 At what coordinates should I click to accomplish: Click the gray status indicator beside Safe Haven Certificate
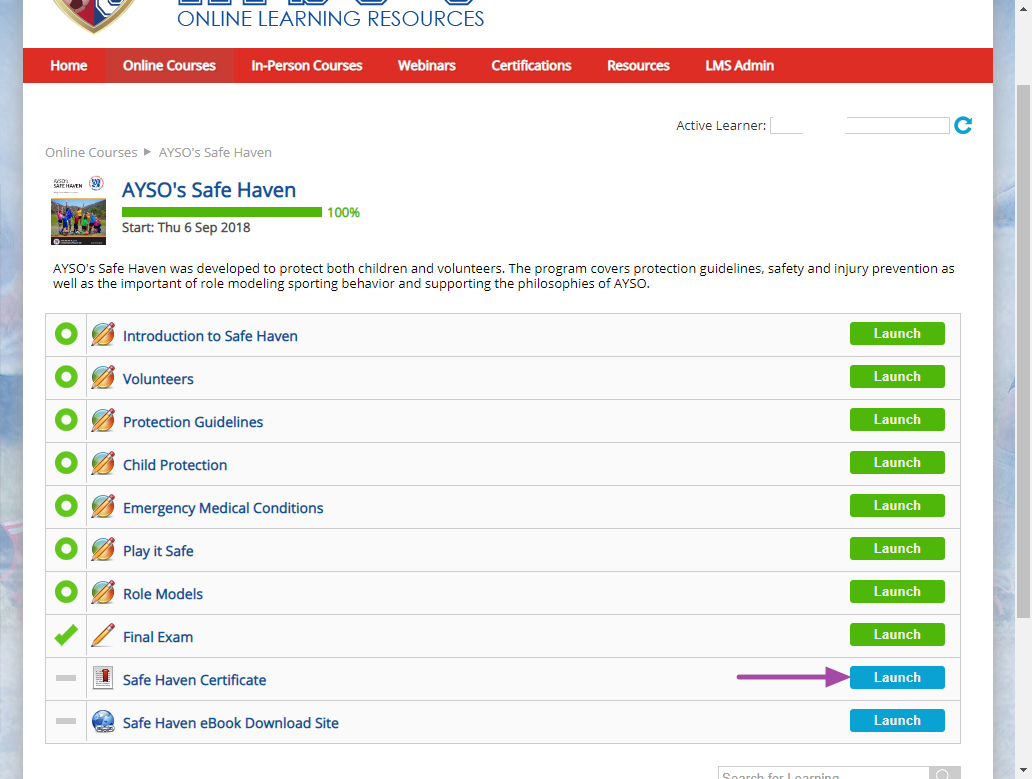click(65, 677)
